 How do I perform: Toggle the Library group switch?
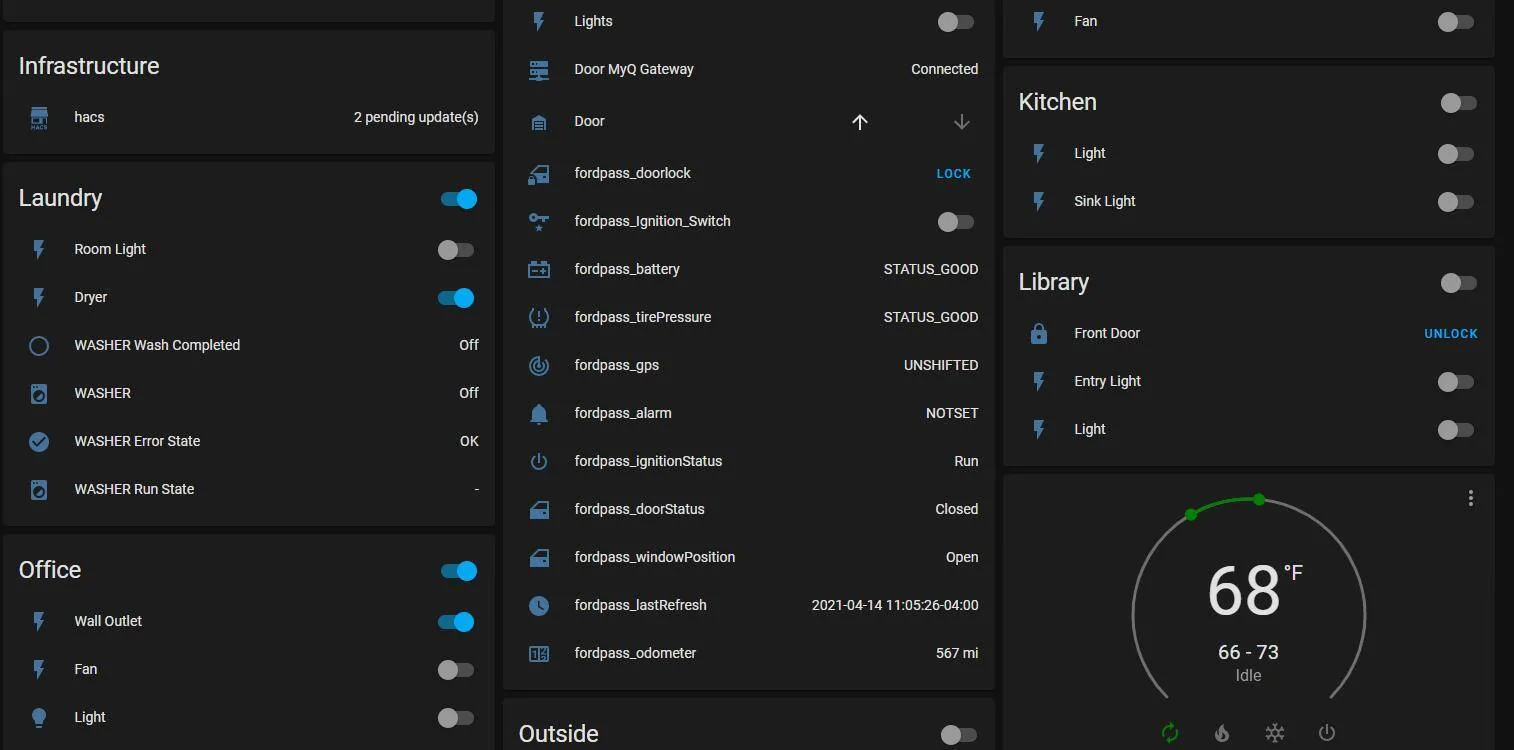(1459, 283)
